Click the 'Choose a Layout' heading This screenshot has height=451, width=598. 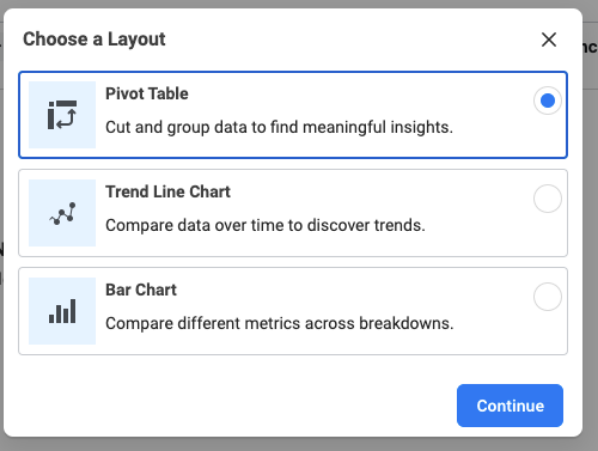coord(94,39)
